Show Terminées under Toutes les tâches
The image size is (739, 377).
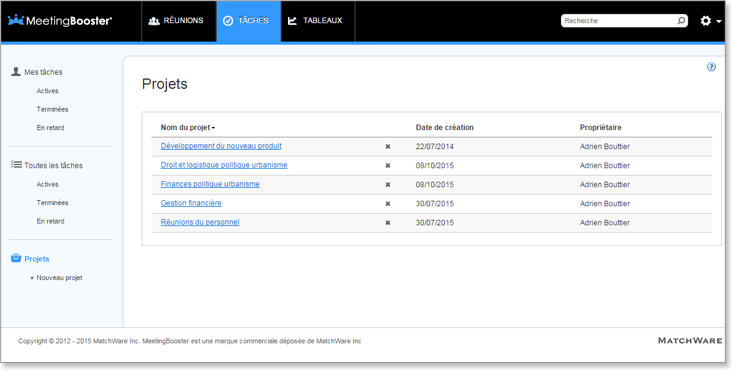[52, 203]
